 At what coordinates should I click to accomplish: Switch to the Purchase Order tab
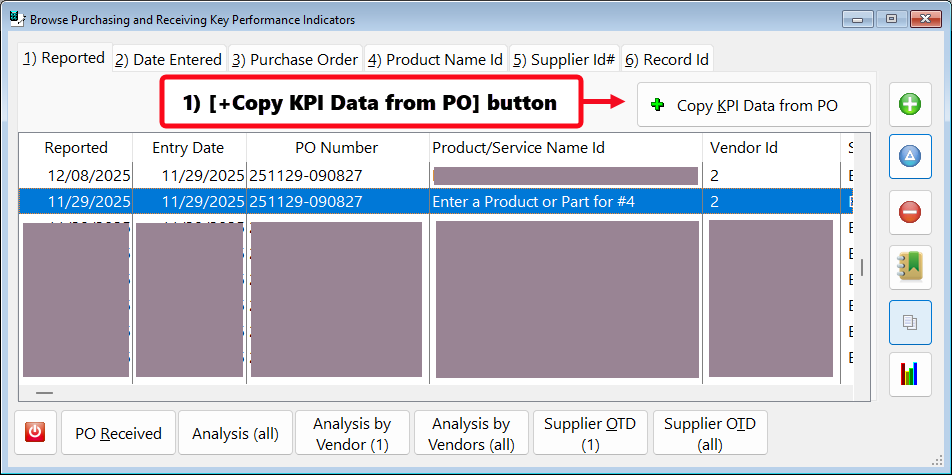tap(294, 60)
